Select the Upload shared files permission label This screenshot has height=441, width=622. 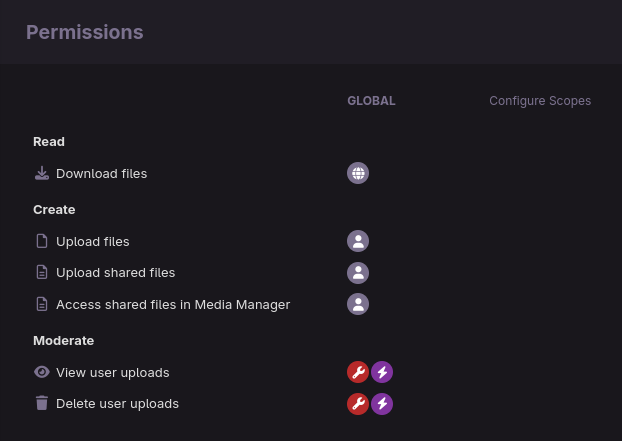115,273
